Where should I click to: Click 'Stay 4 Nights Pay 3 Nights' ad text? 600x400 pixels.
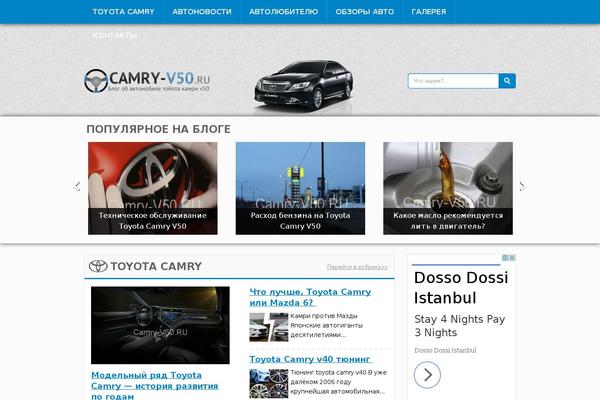tap(460, 326)
